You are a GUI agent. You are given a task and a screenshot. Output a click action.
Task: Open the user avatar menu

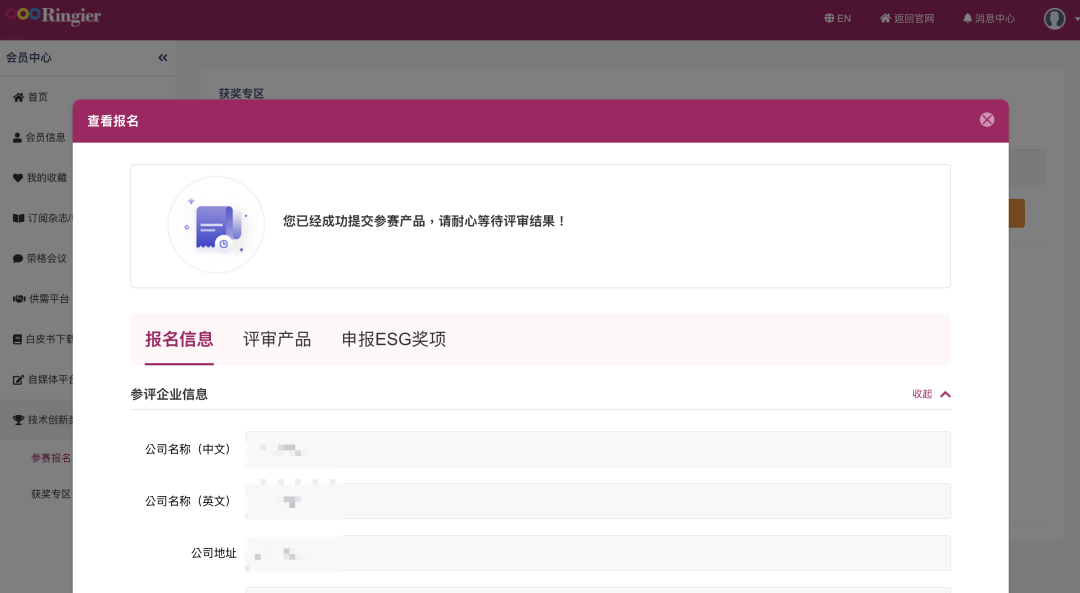[1055, 18]
